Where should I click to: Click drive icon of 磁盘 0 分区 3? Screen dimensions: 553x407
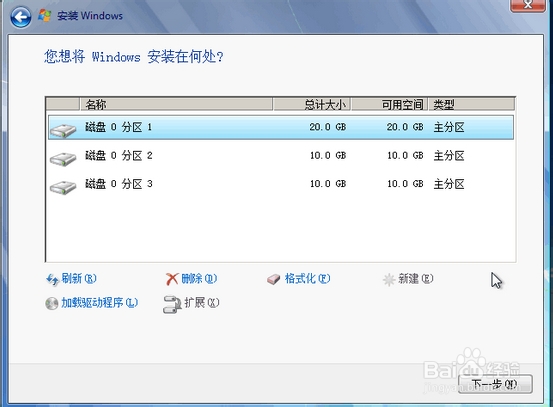pos(63,187)
